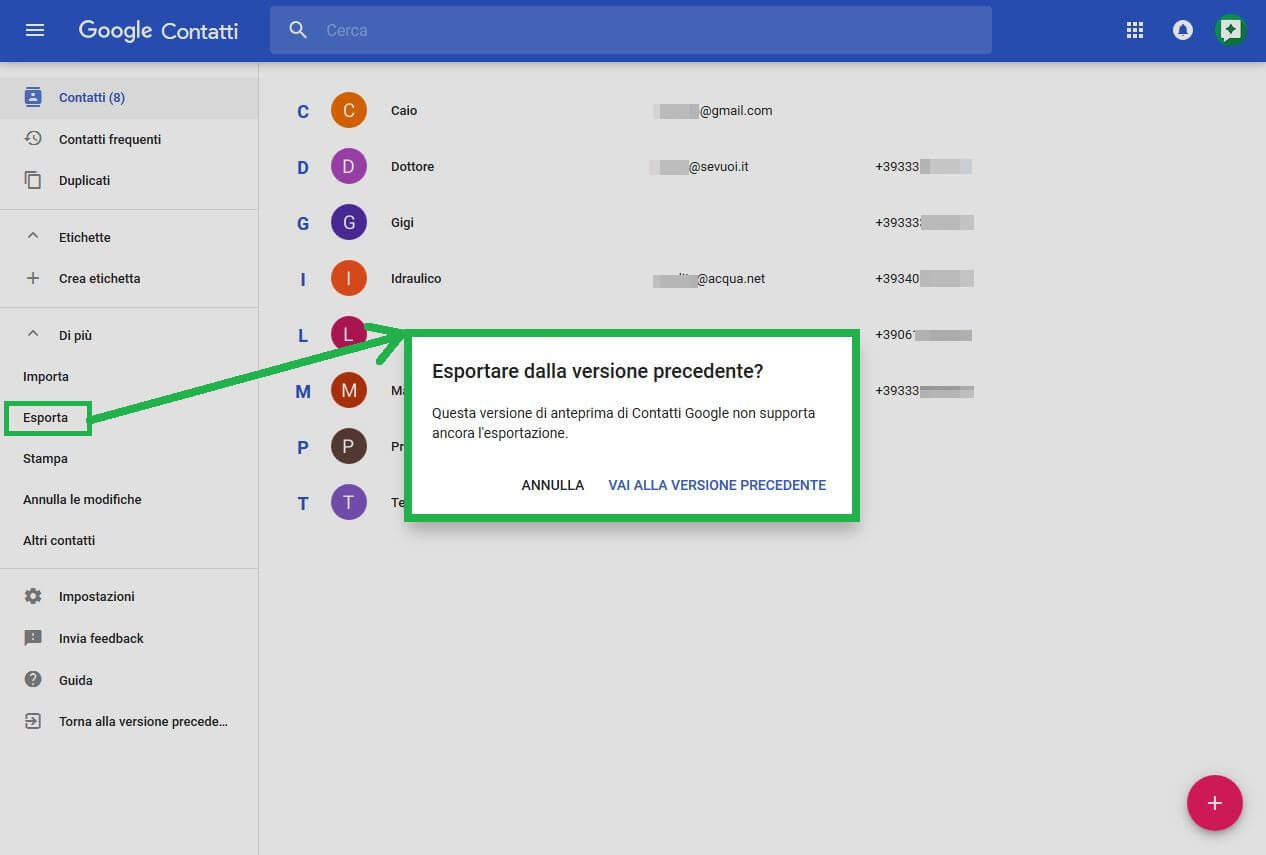The height and width of the screenshot is (855, 1266).
Task: Click the dialog title Esportare dalla versione precedente?
Action: (x=598, y=371)
